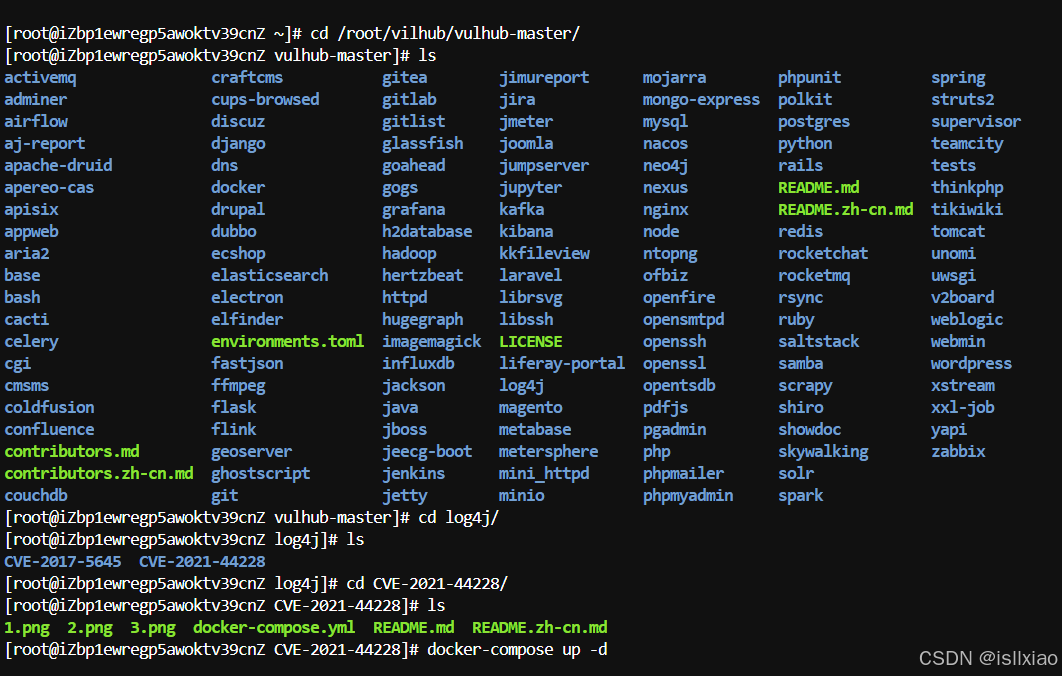Select the 'opensmtpd' entry
The height and width of the screenshot is (676, 1062).
point(683,320)
